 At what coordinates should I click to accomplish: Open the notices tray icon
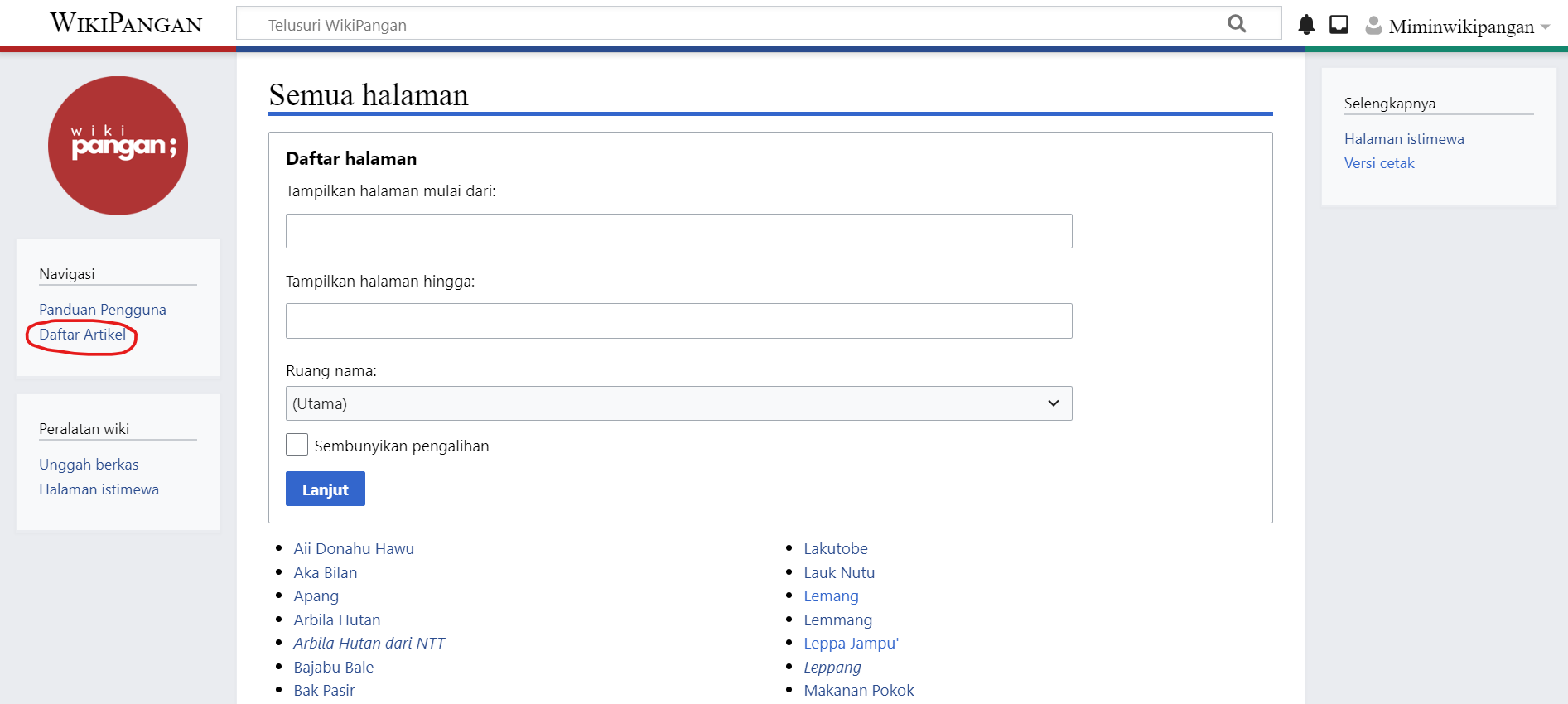click(x=1339, y=25)
